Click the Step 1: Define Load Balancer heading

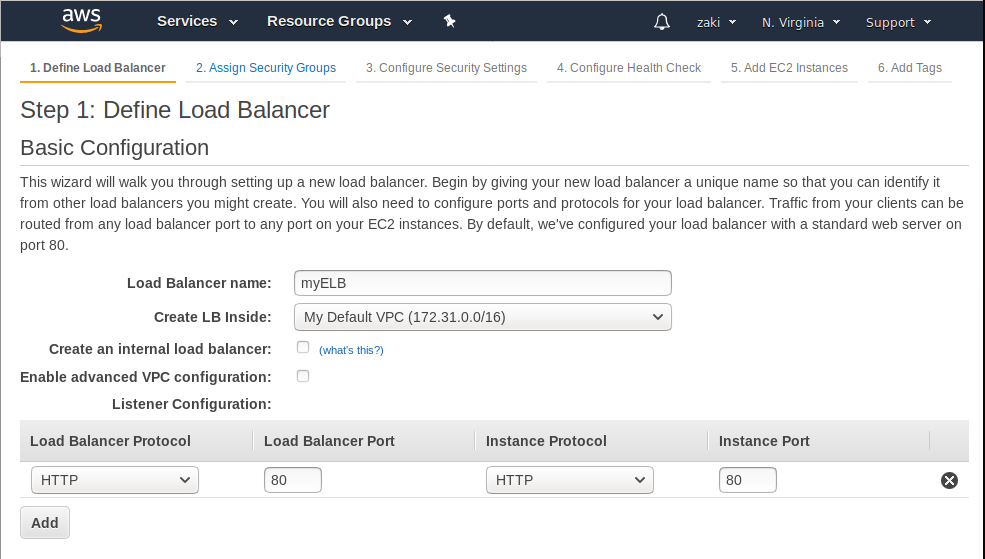click(175, 110)
